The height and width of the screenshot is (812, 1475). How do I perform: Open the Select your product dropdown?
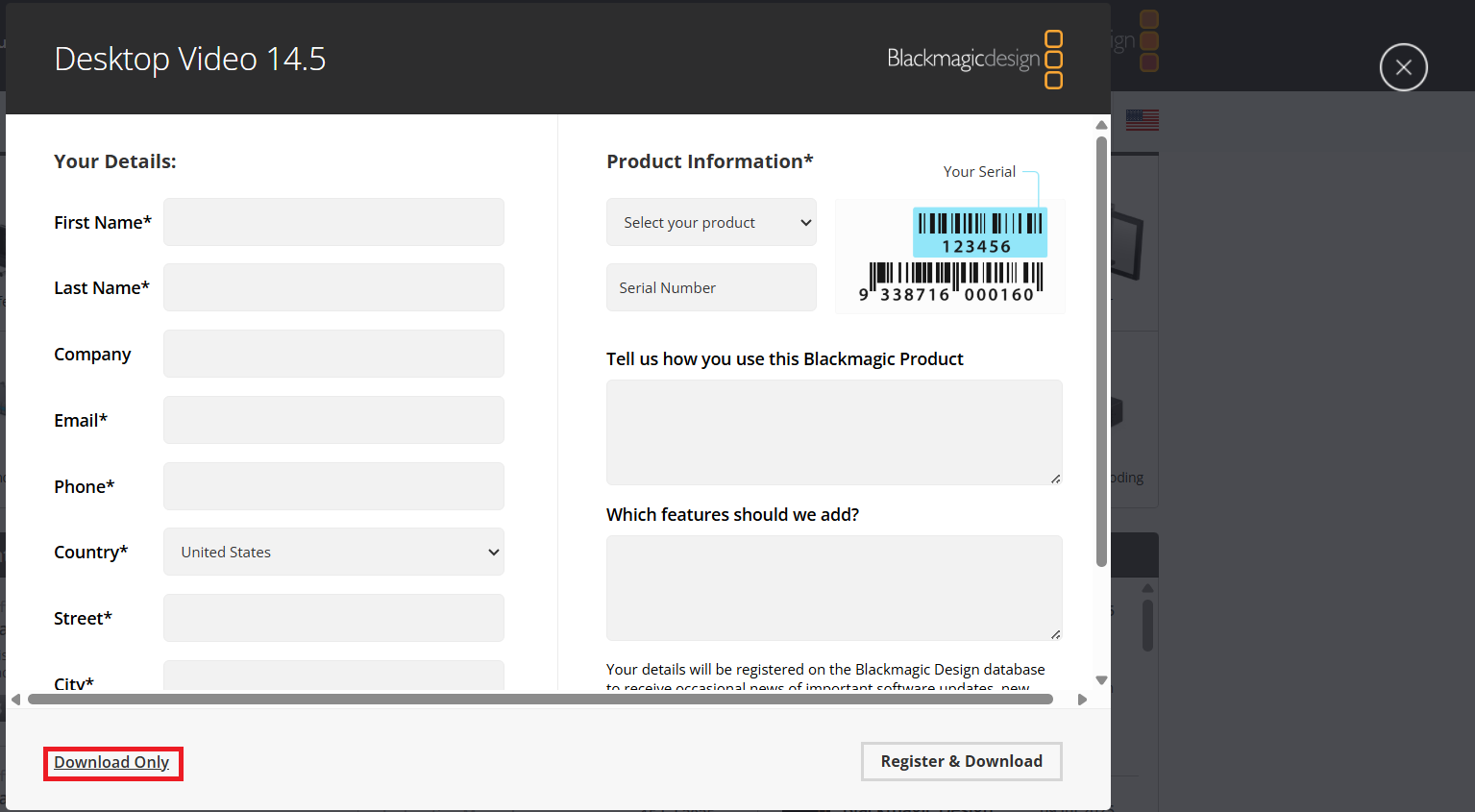click(711, 222)
